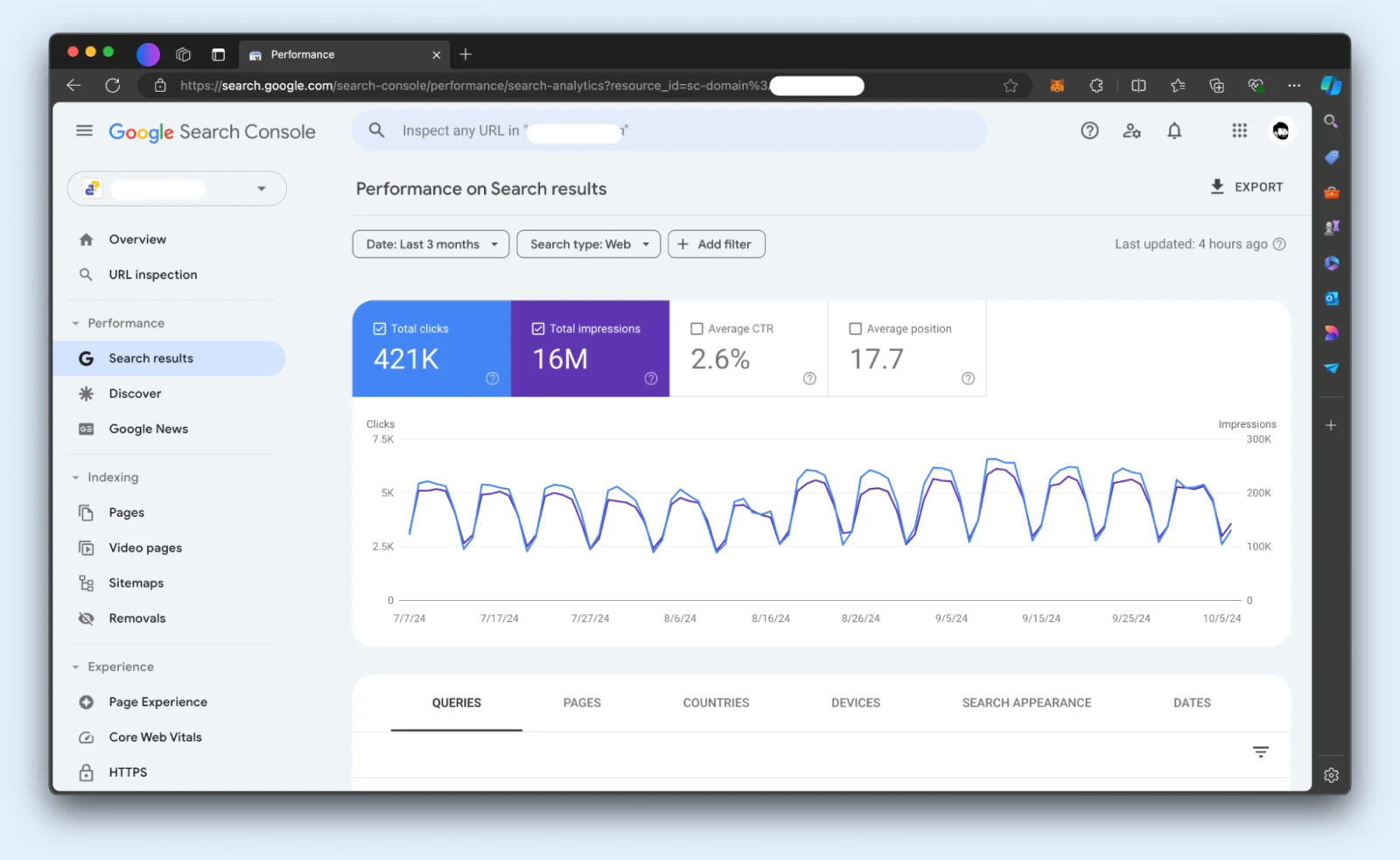
Task: Switch to the Countries tab
Action: click(716, 703)
